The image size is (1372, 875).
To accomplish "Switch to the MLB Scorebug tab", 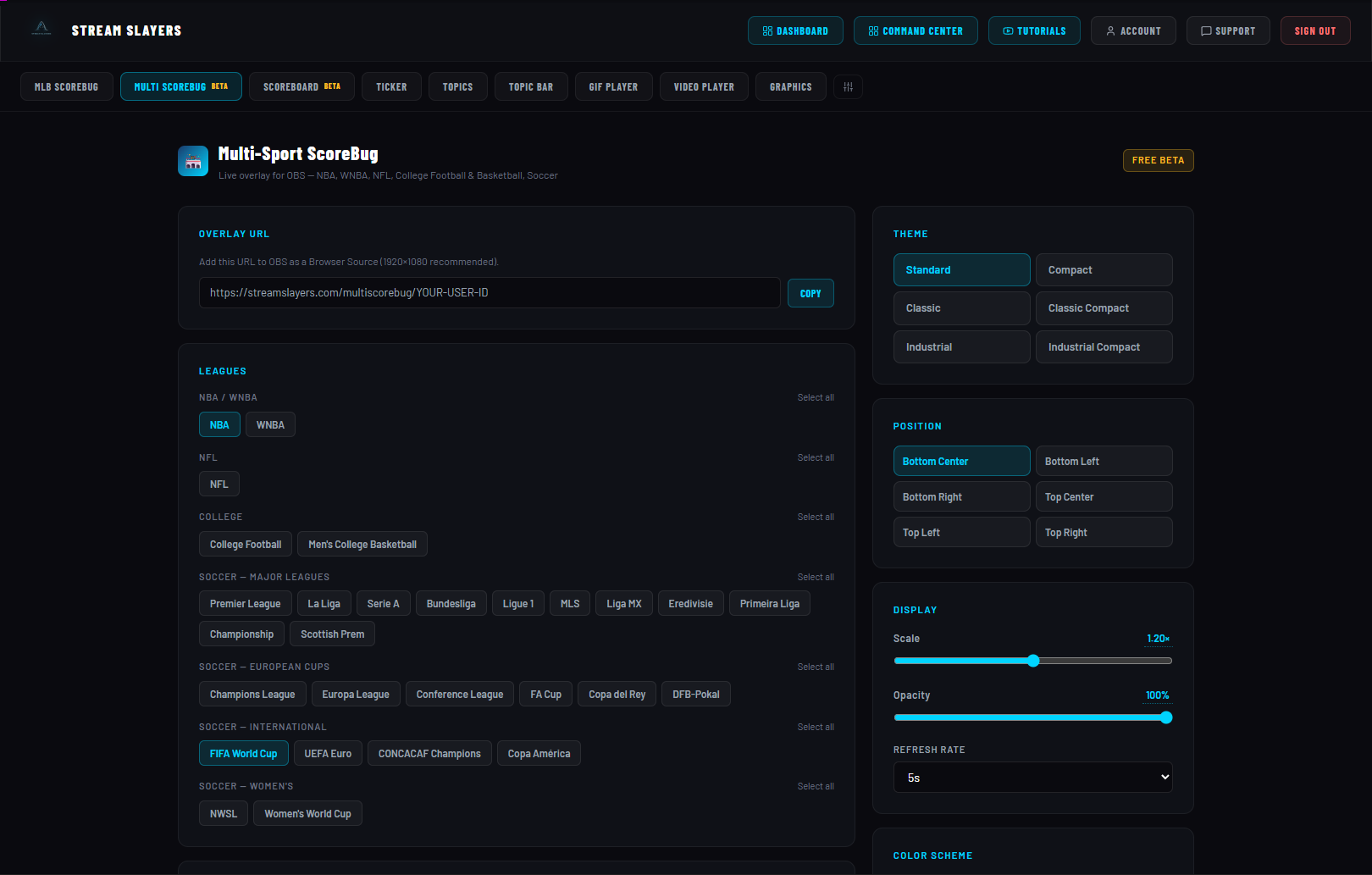I will pyautogui.click(x=67, y=86).
